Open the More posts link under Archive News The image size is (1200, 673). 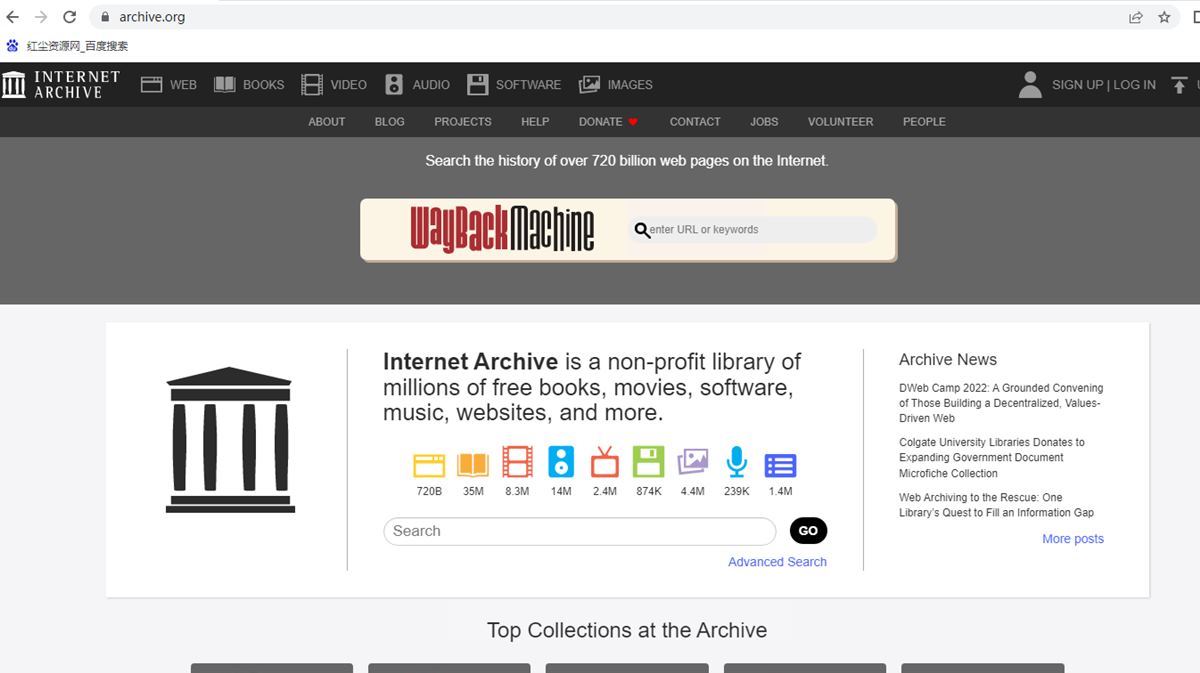click(x=1072, y=539)
